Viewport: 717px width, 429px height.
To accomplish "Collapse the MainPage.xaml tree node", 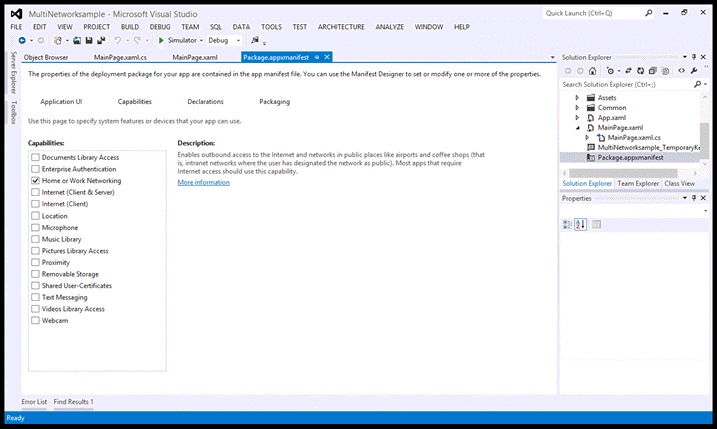I will click(x=578, y=128).
